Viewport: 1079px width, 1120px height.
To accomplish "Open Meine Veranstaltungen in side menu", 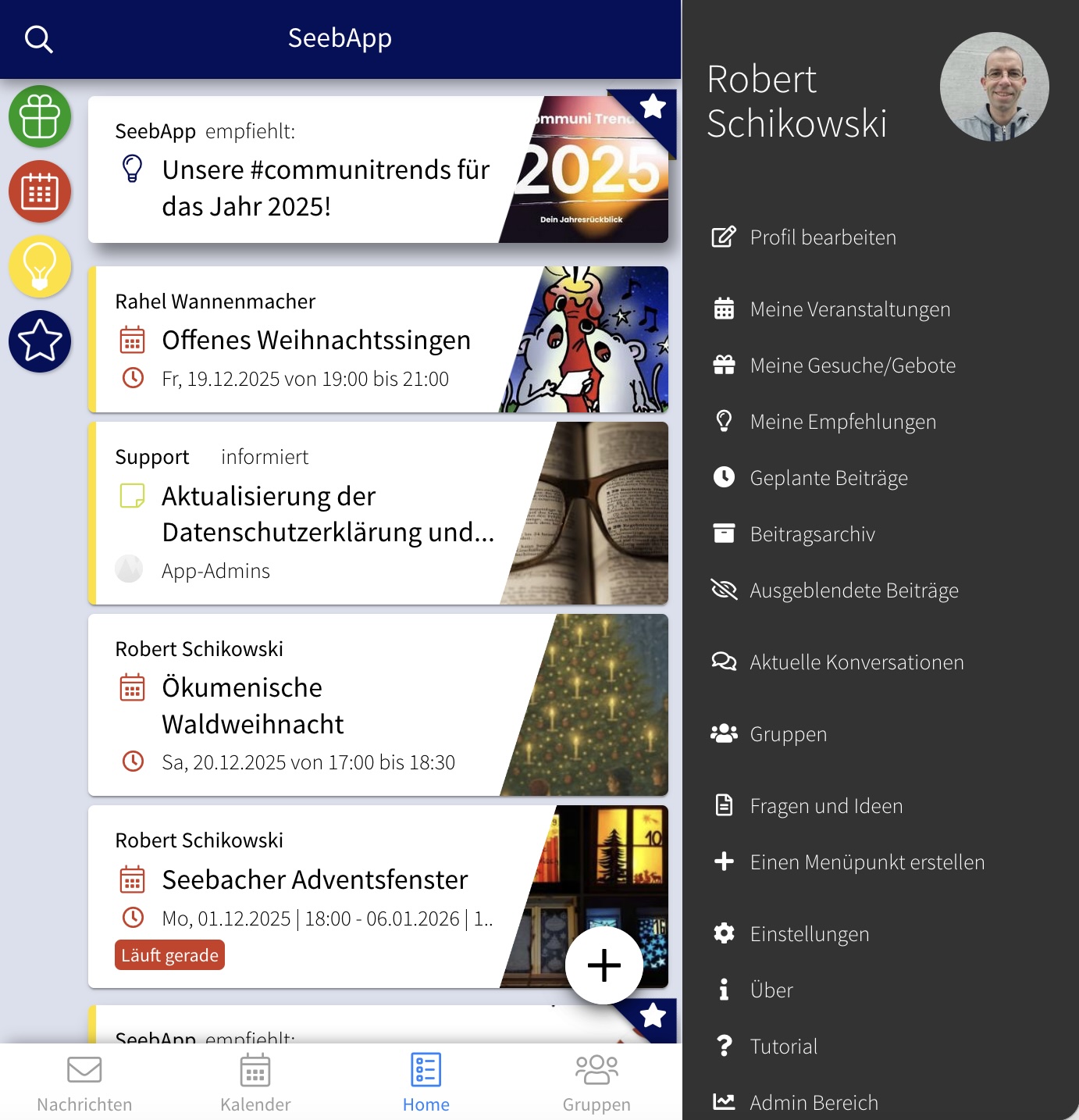I will pos(849,309).
